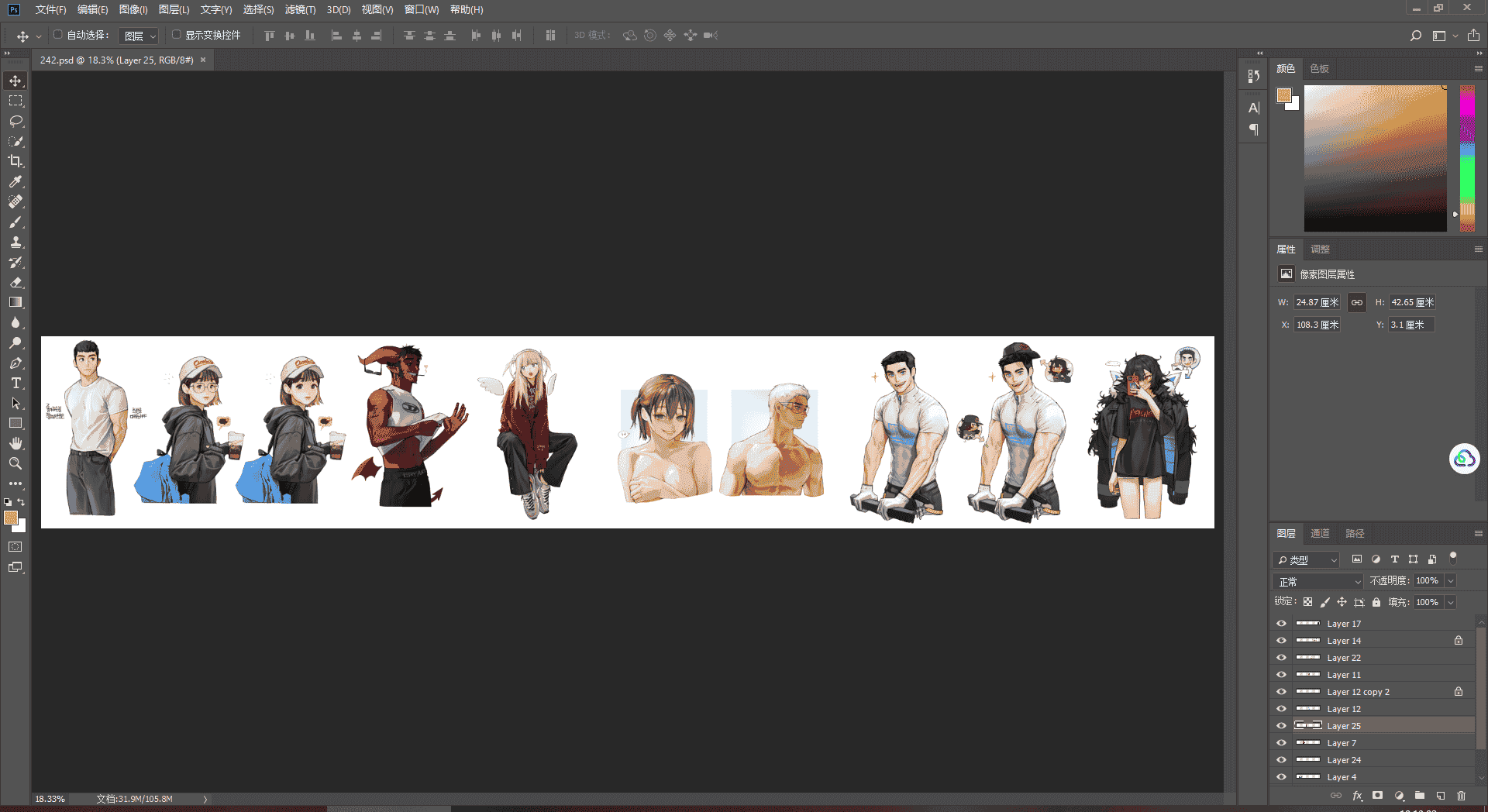This screenshot has width=1488, height=812.
Task: Open the 滤镜(T) menu
Action: (x=301, y=10)
